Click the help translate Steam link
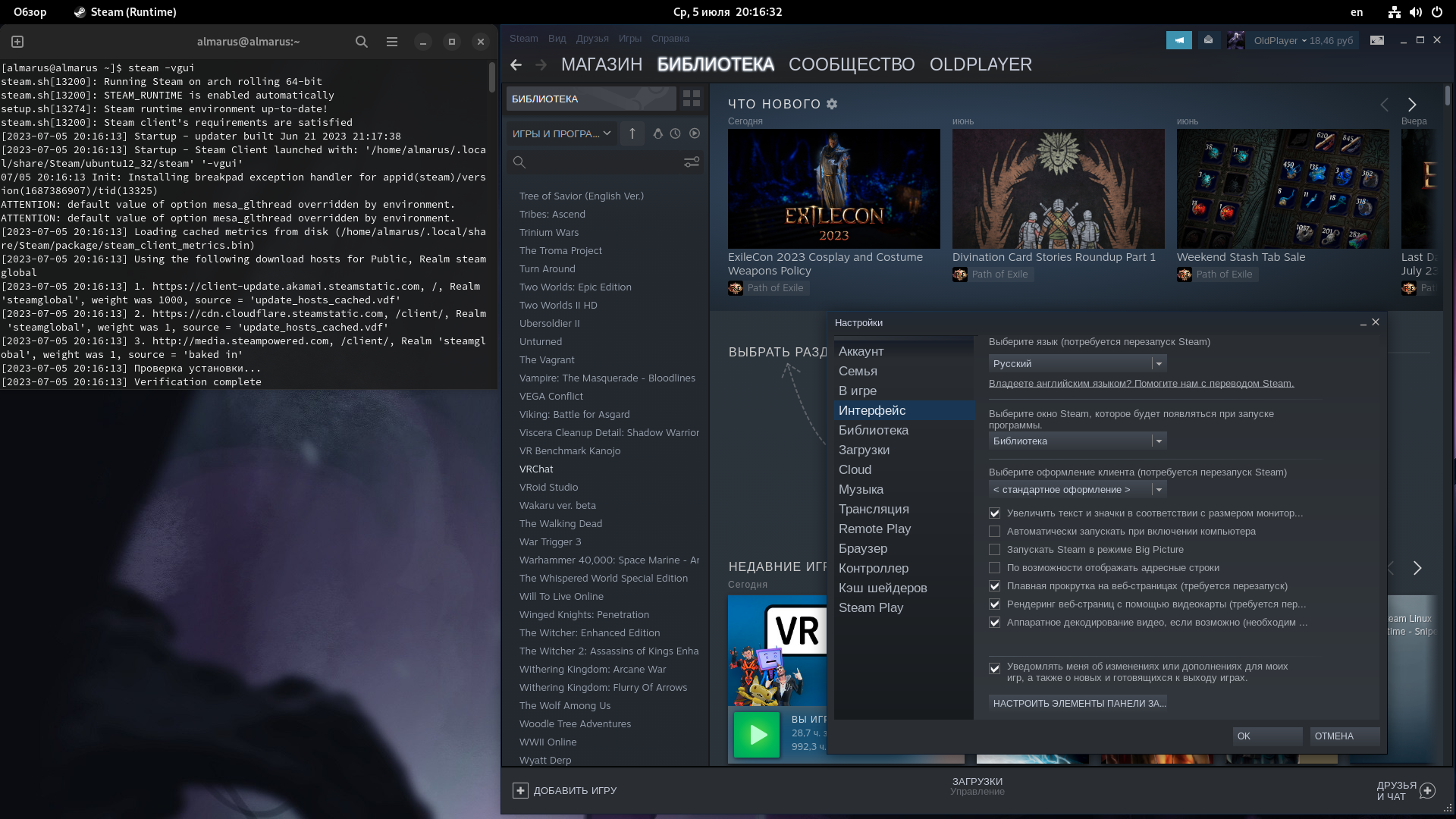 click(1141, 383)
